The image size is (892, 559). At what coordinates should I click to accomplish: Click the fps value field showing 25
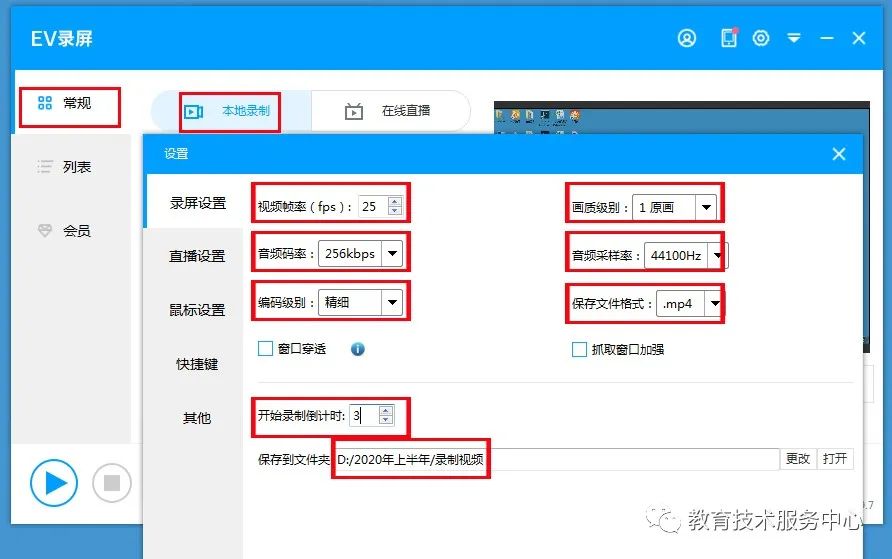(x=373, y=206)
